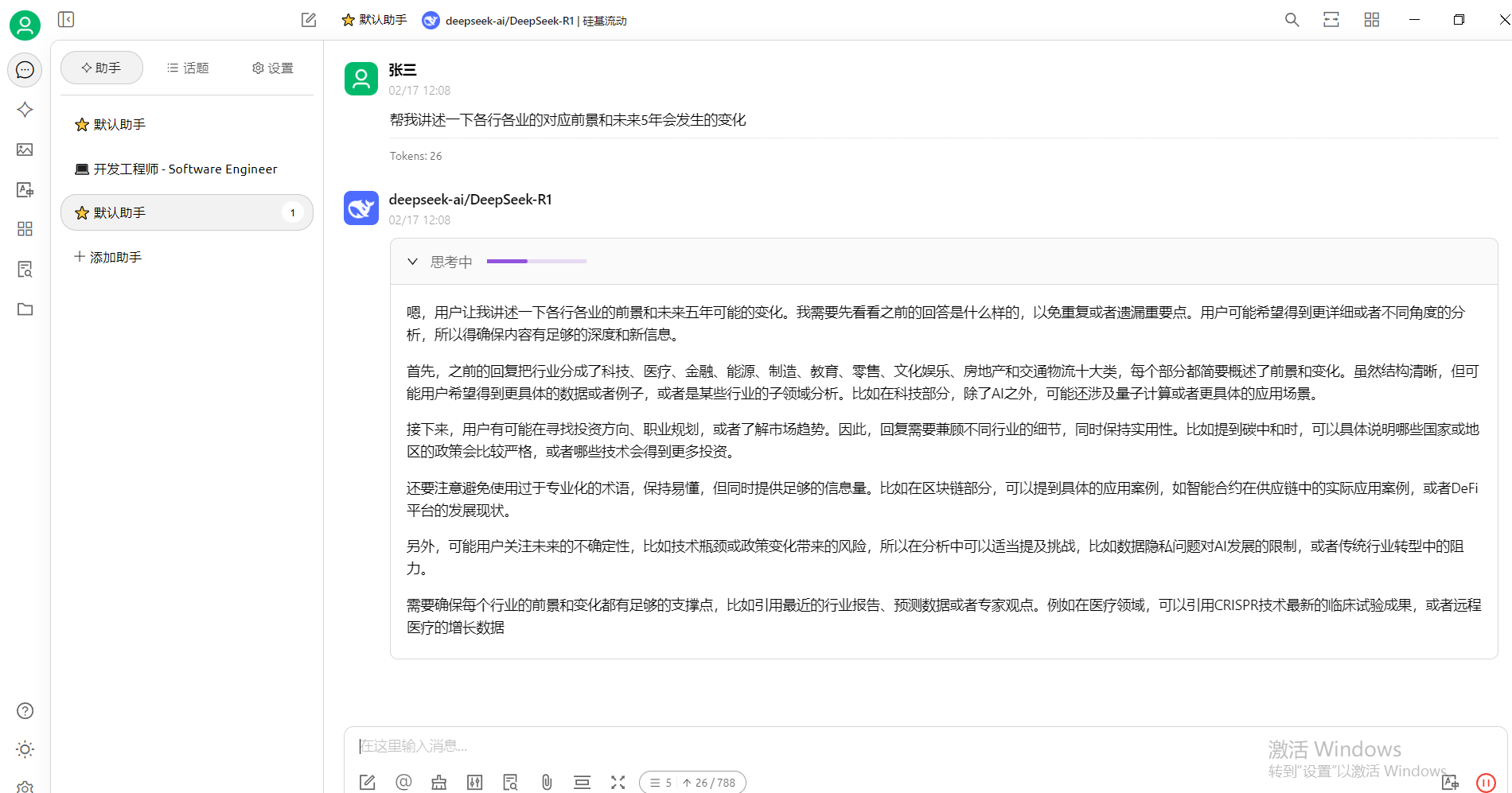Collapse the 思考中 thinking section chevron
1512x793 pixels.
point(412,262)
